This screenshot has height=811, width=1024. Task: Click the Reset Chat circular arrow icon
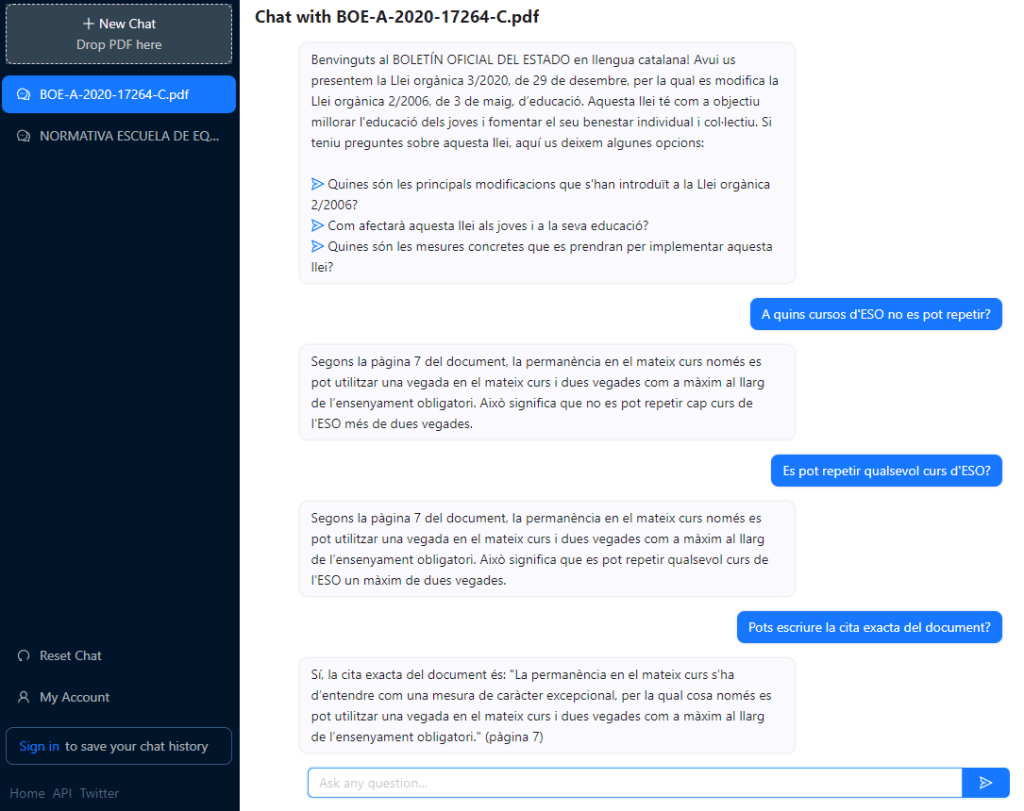(24, 656)
